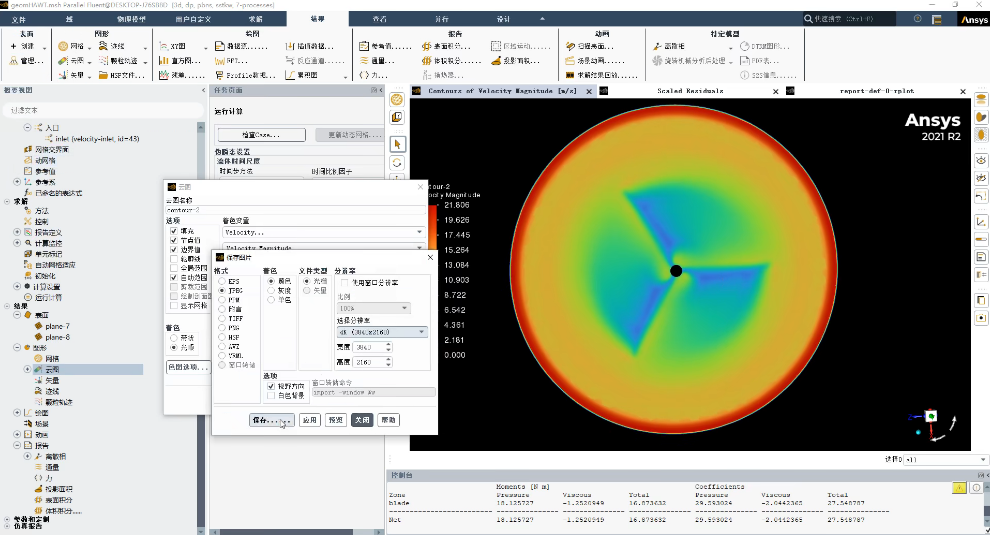Click the Ansys logo button at top right
Screen dimensions: 990x535
coord(974,20)
